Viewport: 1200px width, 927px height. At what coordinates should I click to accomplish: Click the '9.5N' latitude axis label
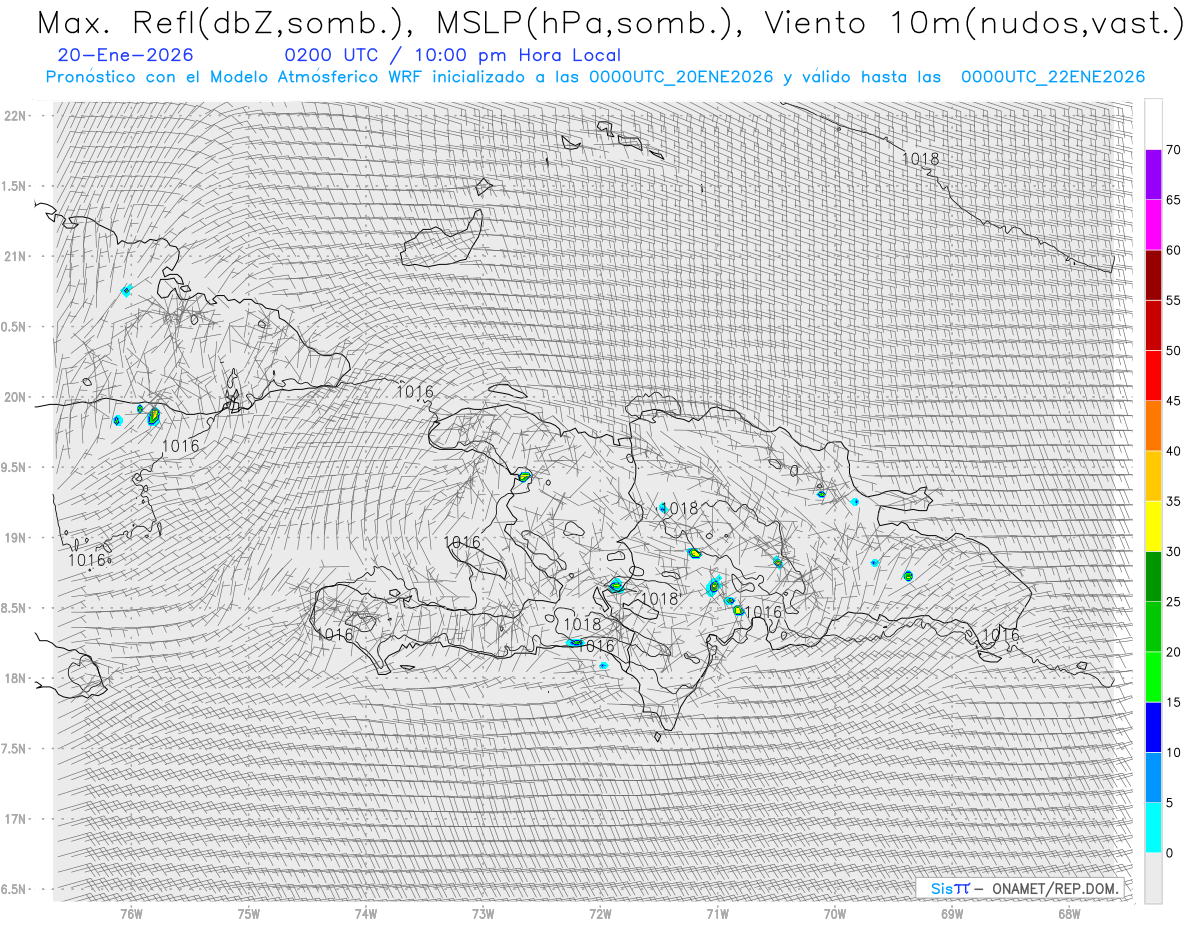[x=15, y=467]
